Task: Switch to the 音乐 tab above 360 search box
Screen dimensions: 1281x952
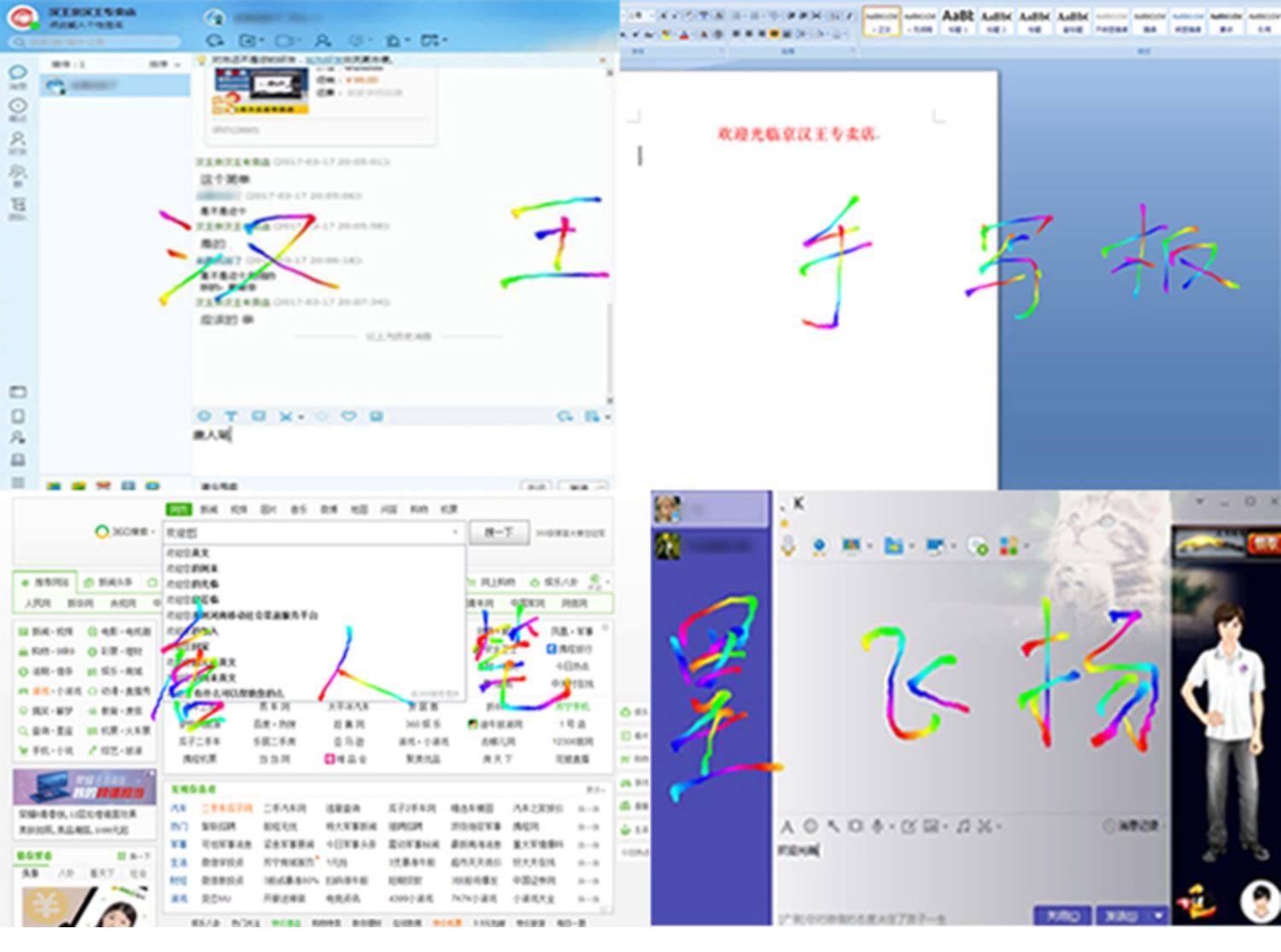Action: pyautogui.click(x=299, y=510)
